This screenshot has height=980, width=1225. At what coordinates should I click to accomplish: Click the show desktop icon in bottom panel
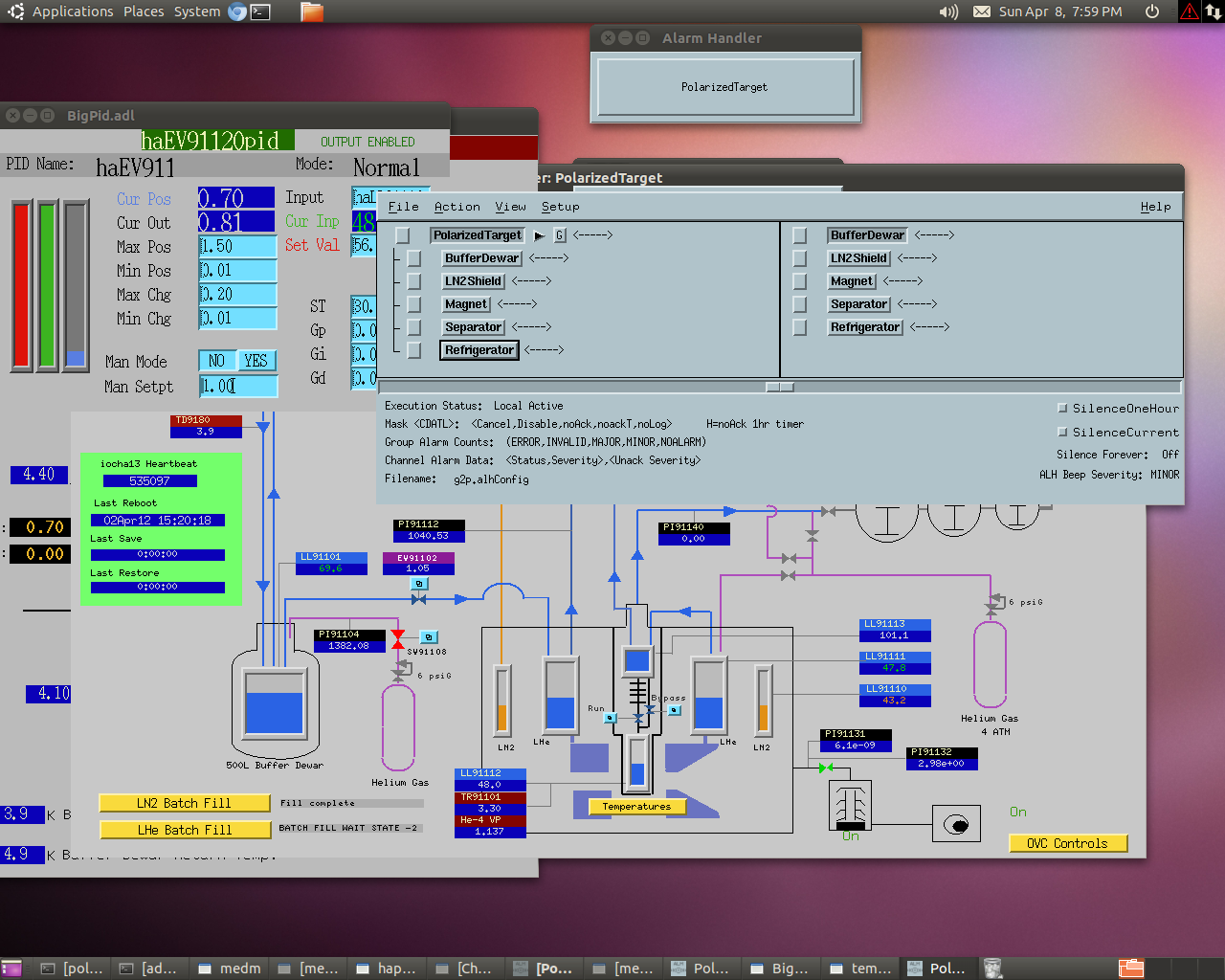11,969
